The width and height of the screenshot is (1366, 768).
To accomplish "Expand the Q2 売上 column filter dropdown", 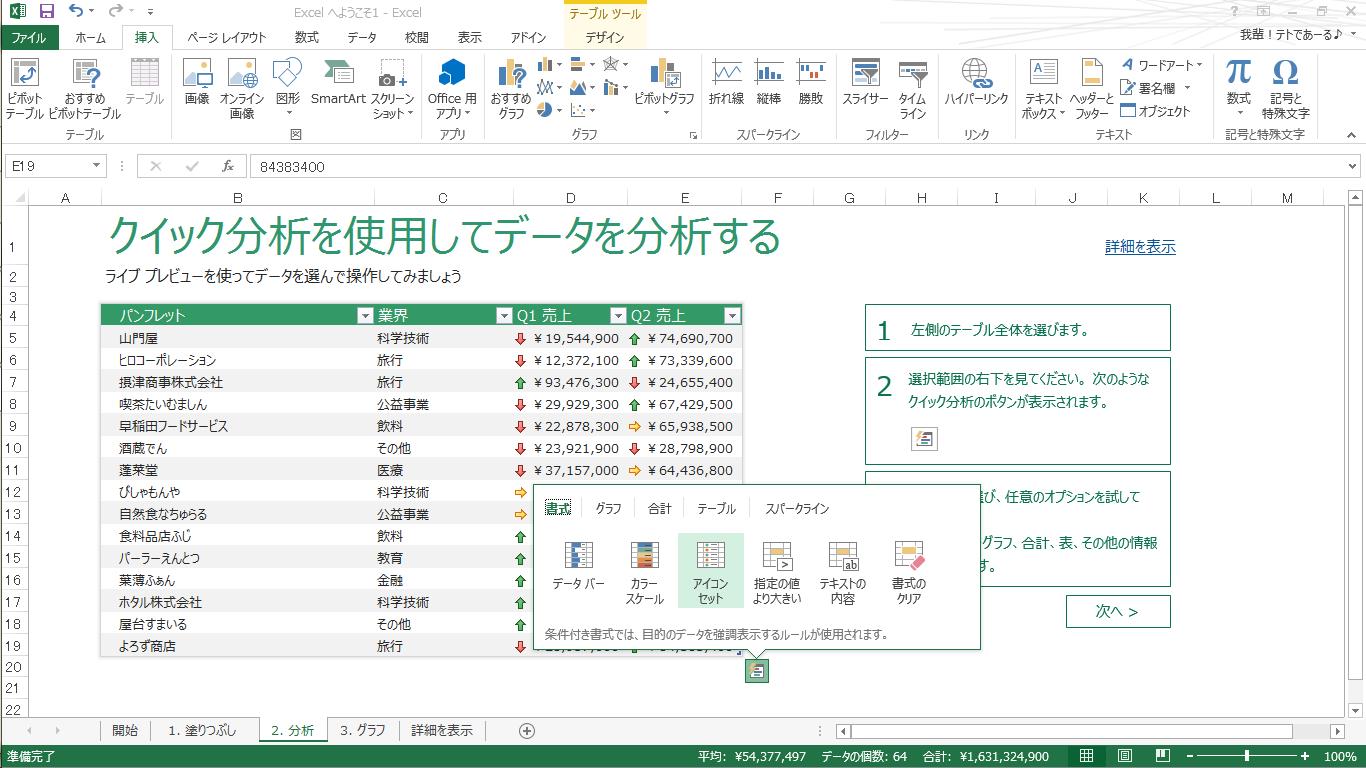I will coord(732,316).
